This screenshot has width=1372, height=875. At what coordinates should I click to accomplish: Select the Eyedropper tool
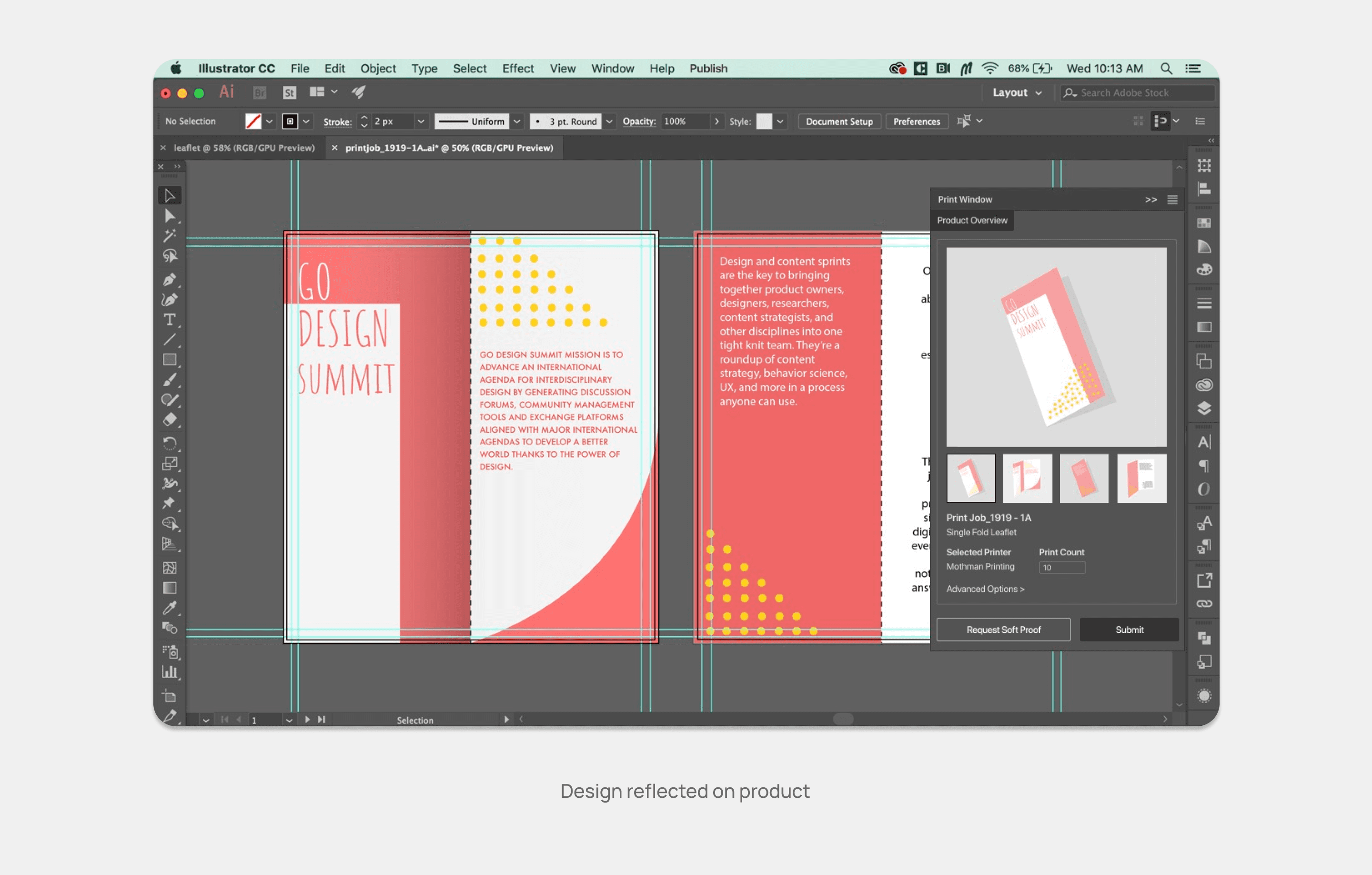[169, 608]
